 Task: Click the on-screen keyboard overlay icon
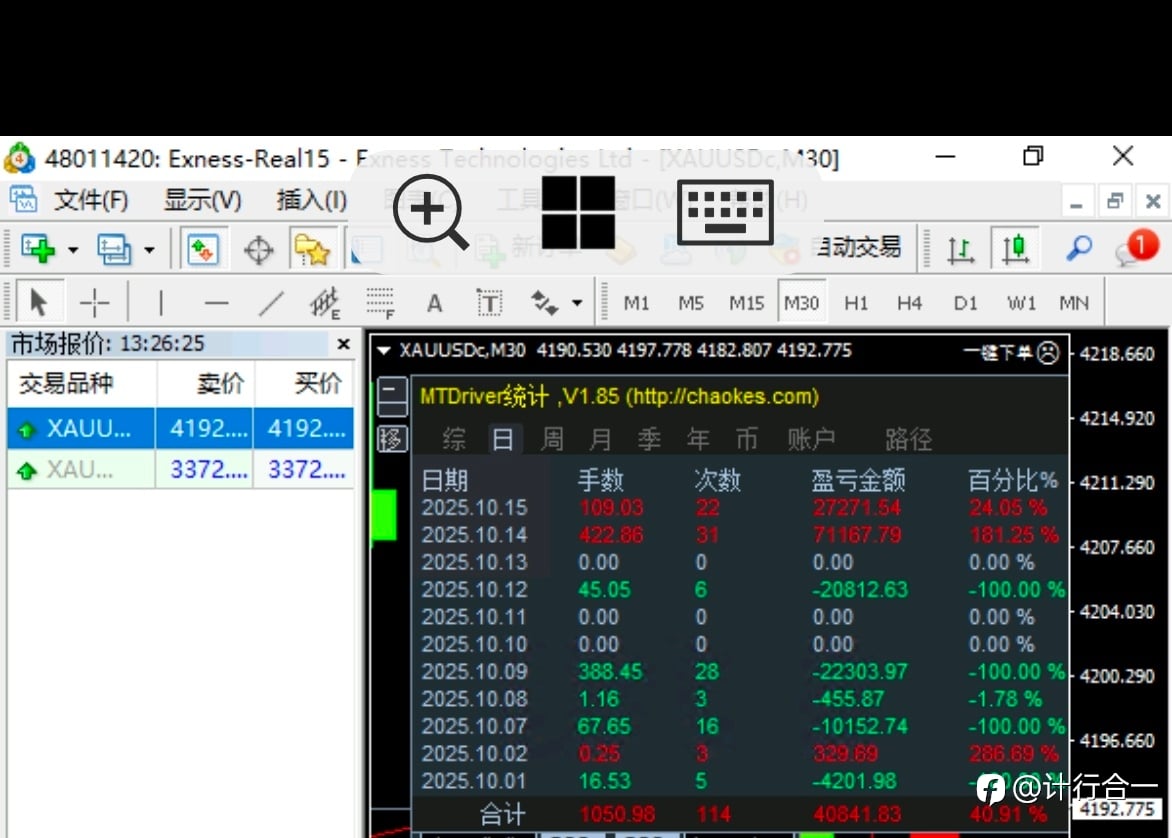[725, 212]
